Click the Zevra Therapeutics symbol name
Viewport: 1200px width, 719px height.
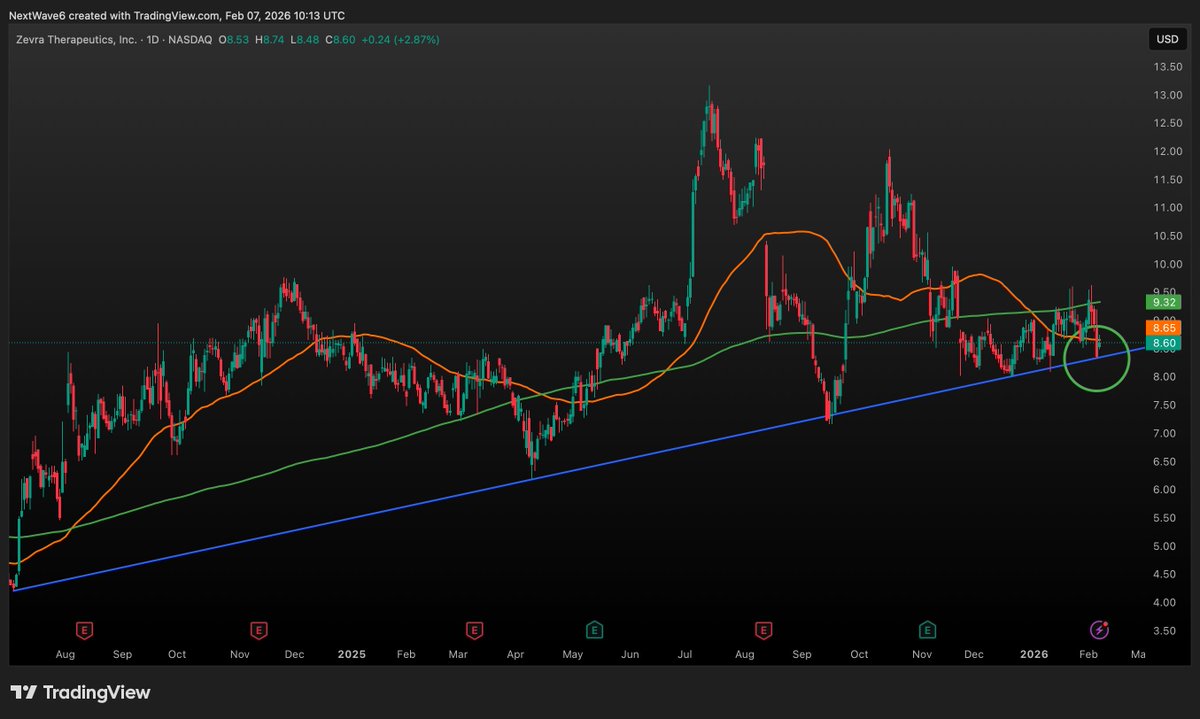click(75, 41)
